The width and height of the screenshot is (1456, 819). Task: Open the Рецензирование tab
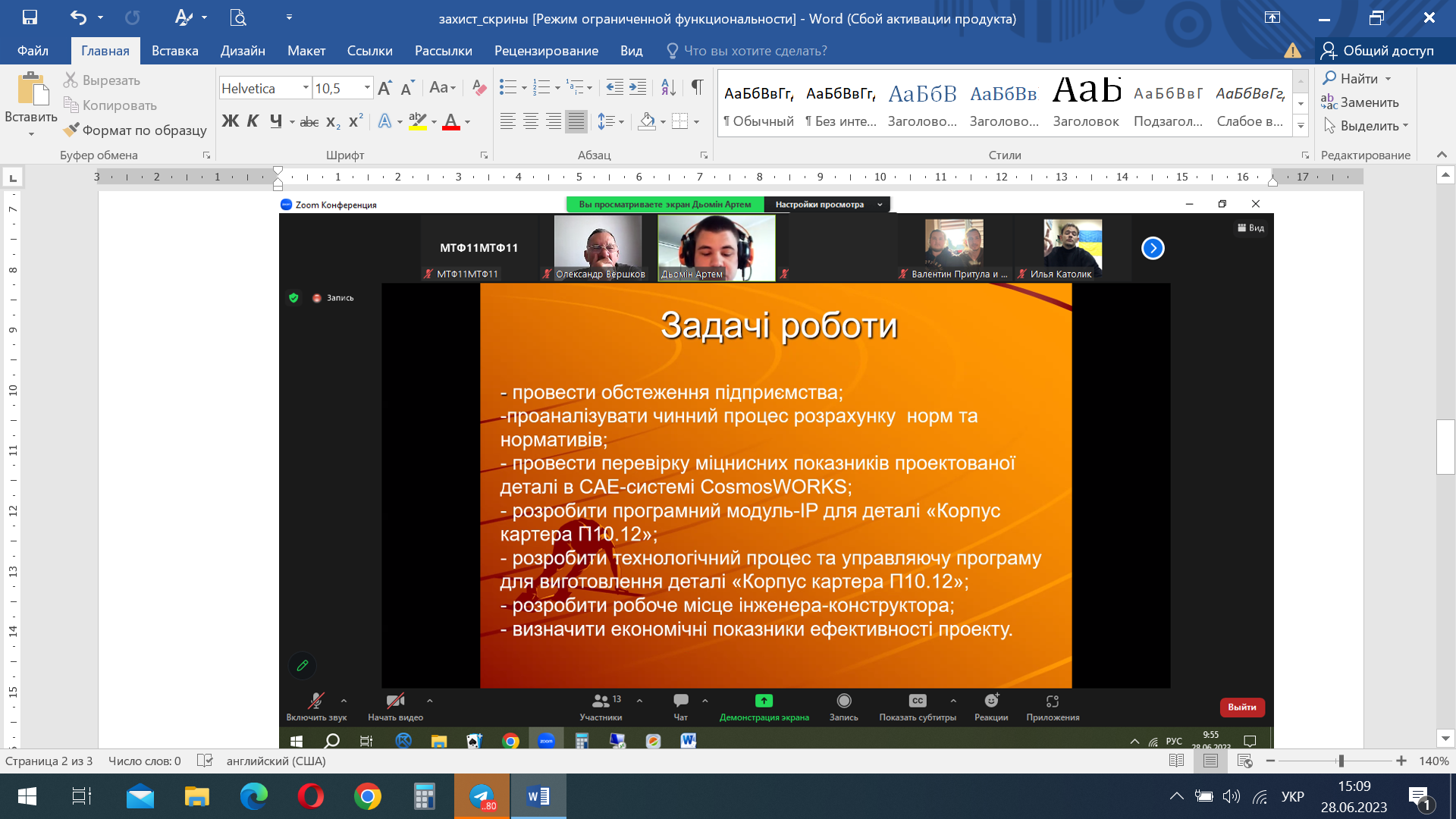coord(546,51)
